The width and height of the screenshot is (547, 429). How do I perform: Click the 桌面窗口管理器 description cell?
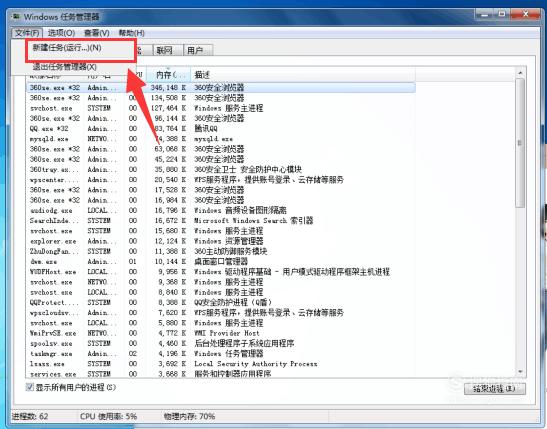tap(221, 261)
